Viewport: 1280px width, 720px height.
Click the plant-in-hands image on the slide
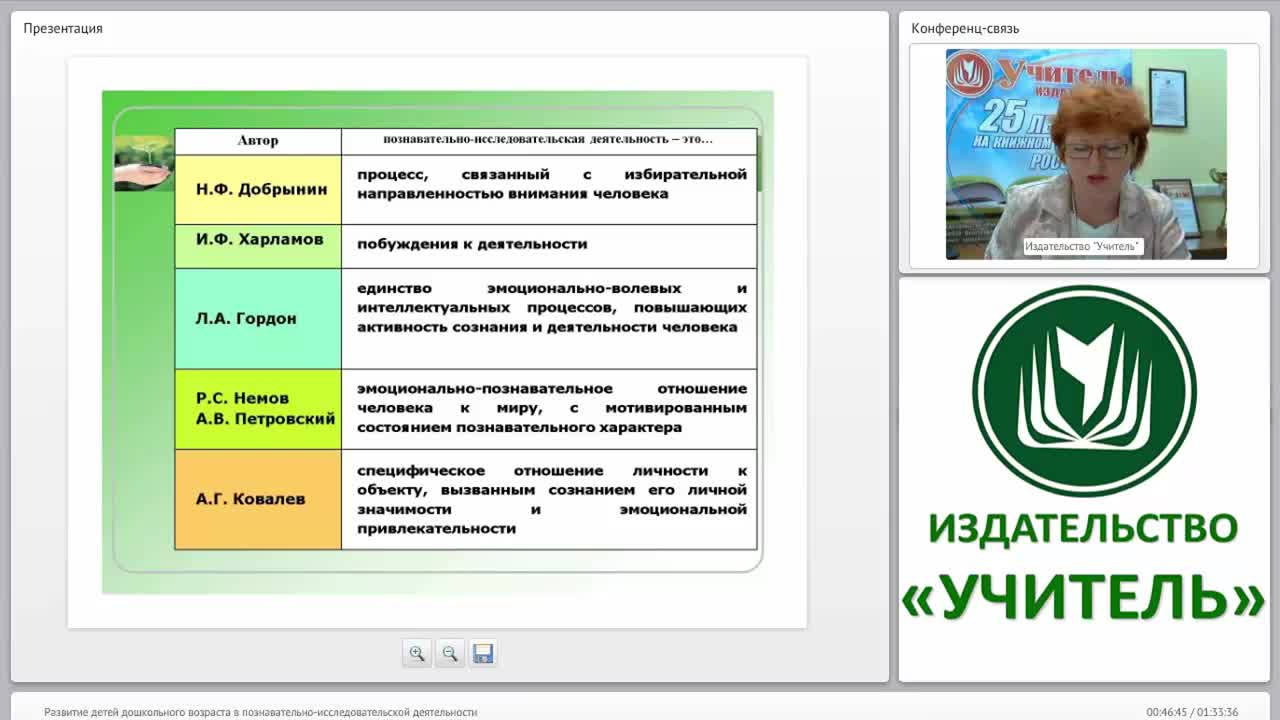pyautogui.click(x=144, y=163)
